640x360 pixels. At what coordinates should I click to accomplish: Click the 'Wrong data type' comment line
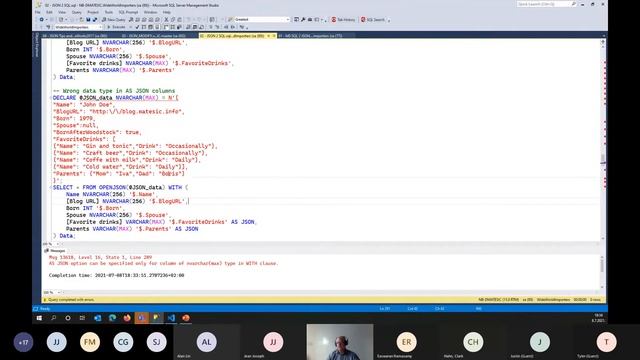[114, 91]
